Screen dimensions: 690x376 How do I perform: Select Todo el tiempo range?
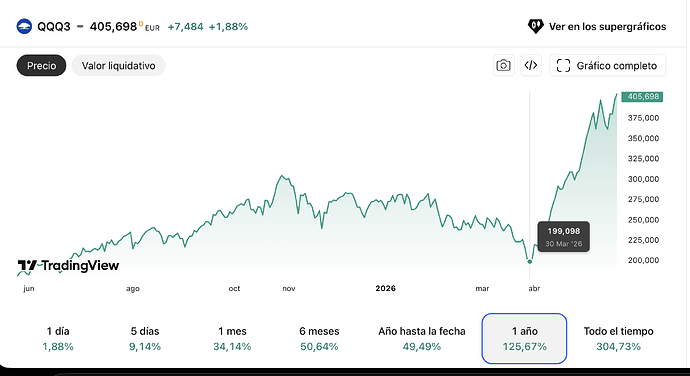(618, 339)
